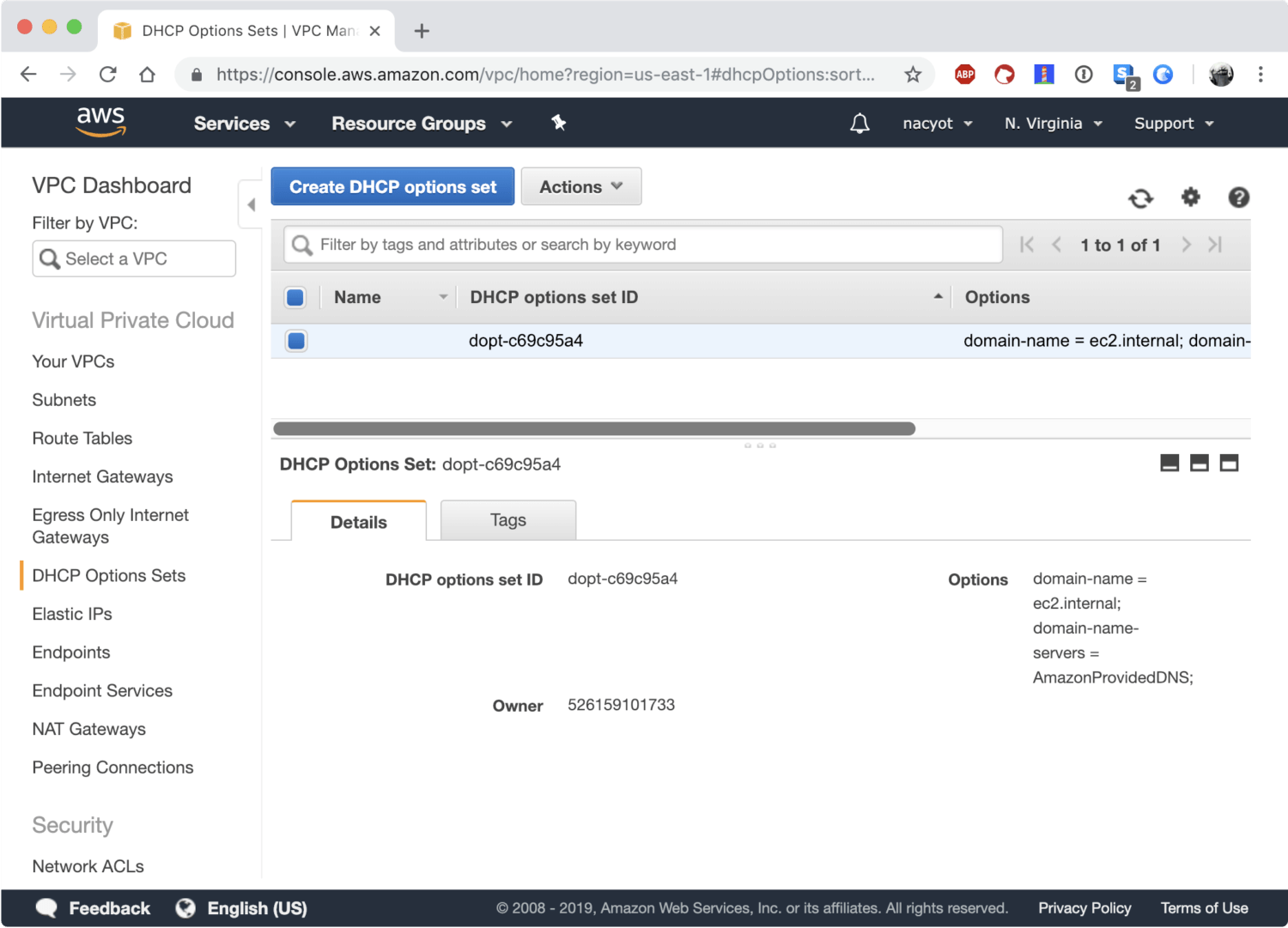Open the N. Virginia region dropdown
Image resolution: width=1288 pixels, height=928 pixels.
1054,124
